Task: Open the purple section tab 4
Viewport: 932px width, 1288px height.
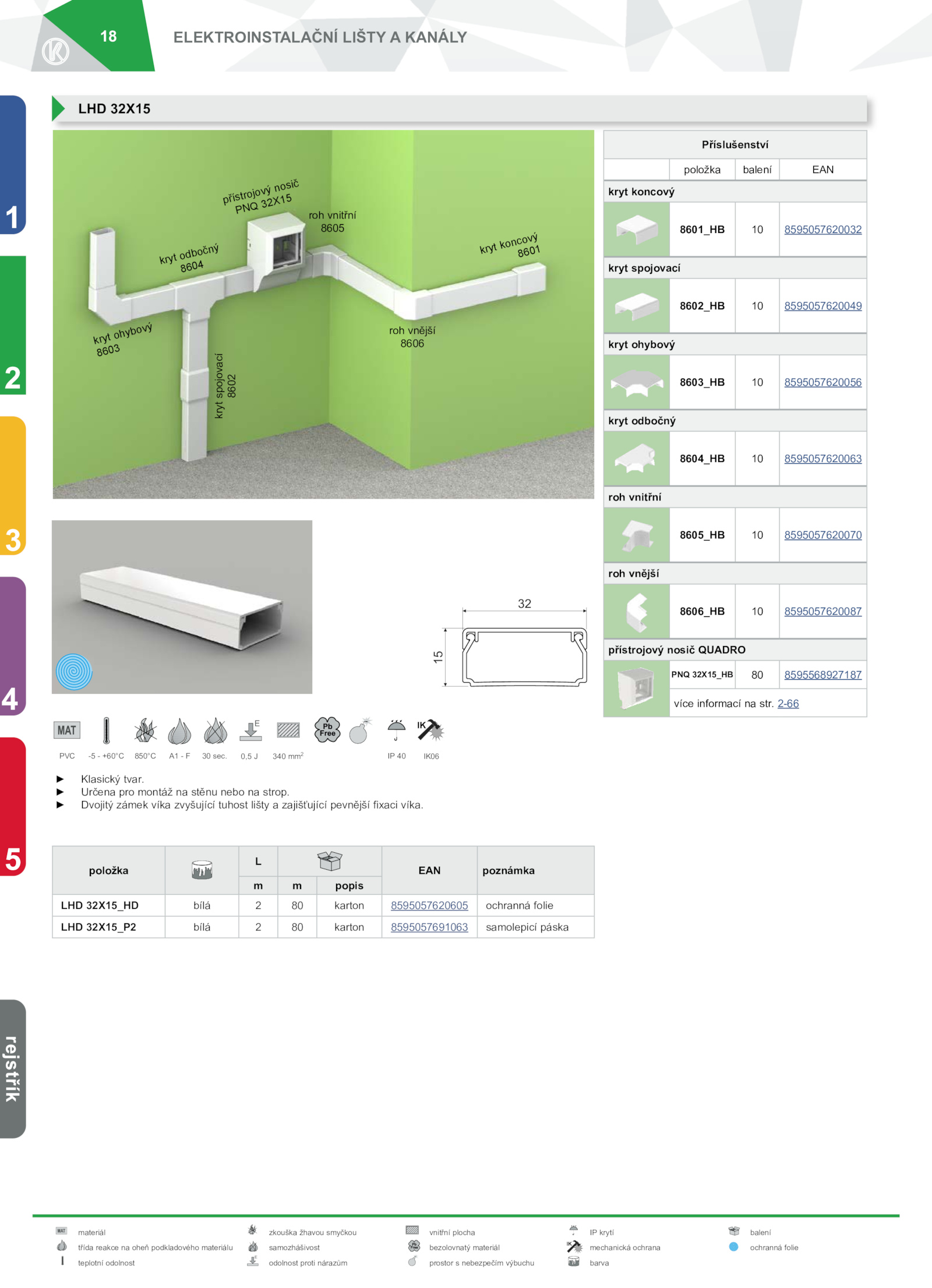Action: (13, 646)
